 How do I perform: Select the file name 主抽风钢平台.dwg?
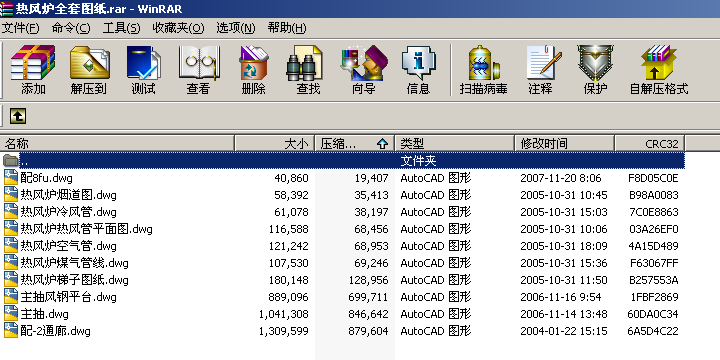coord(68,297)
